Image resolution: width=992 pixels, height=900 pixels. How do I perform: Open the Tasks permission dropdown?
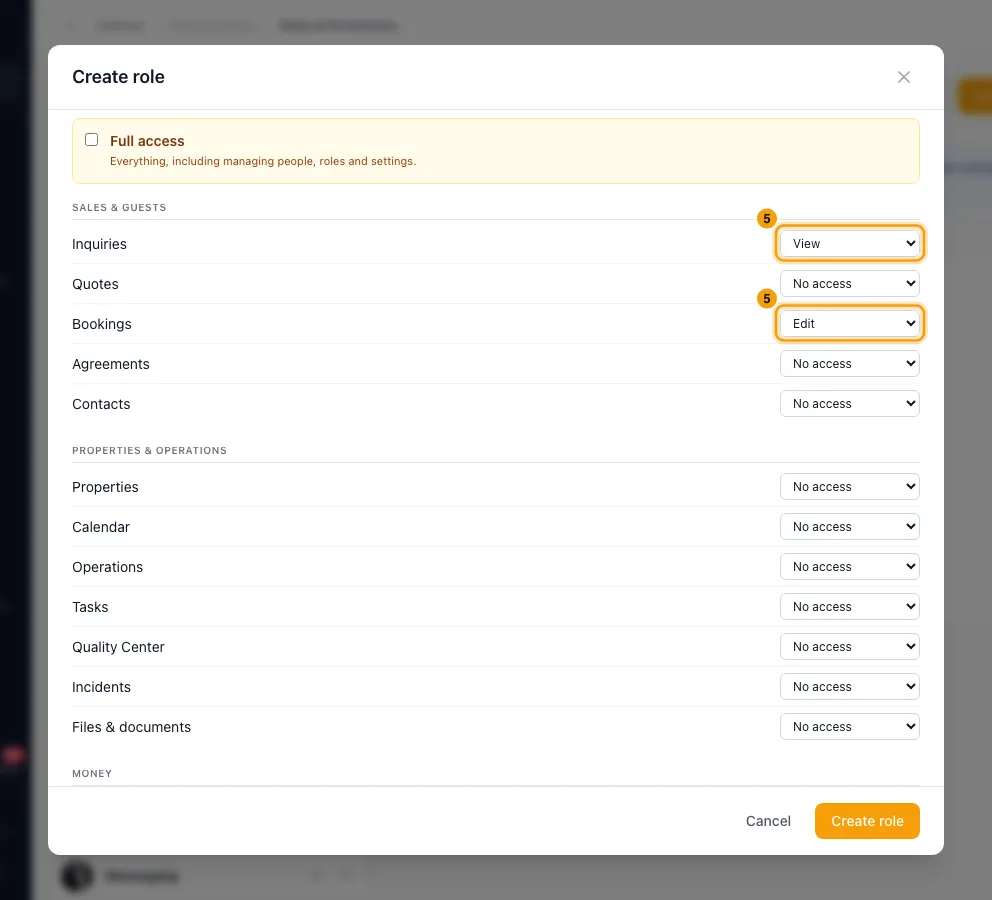click(850, 607)
